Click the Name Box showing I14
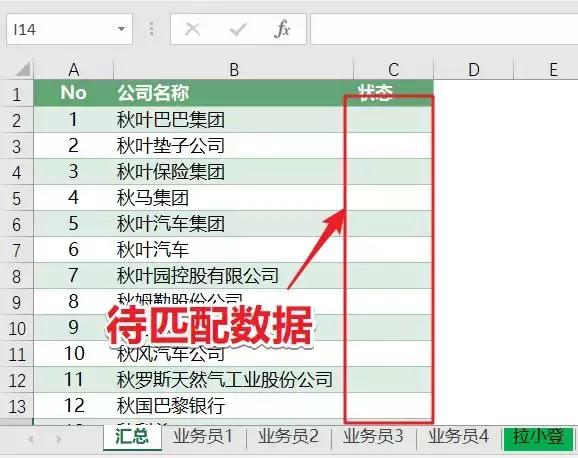Screen dimensions: 578x458 click(x=69, y=29)
